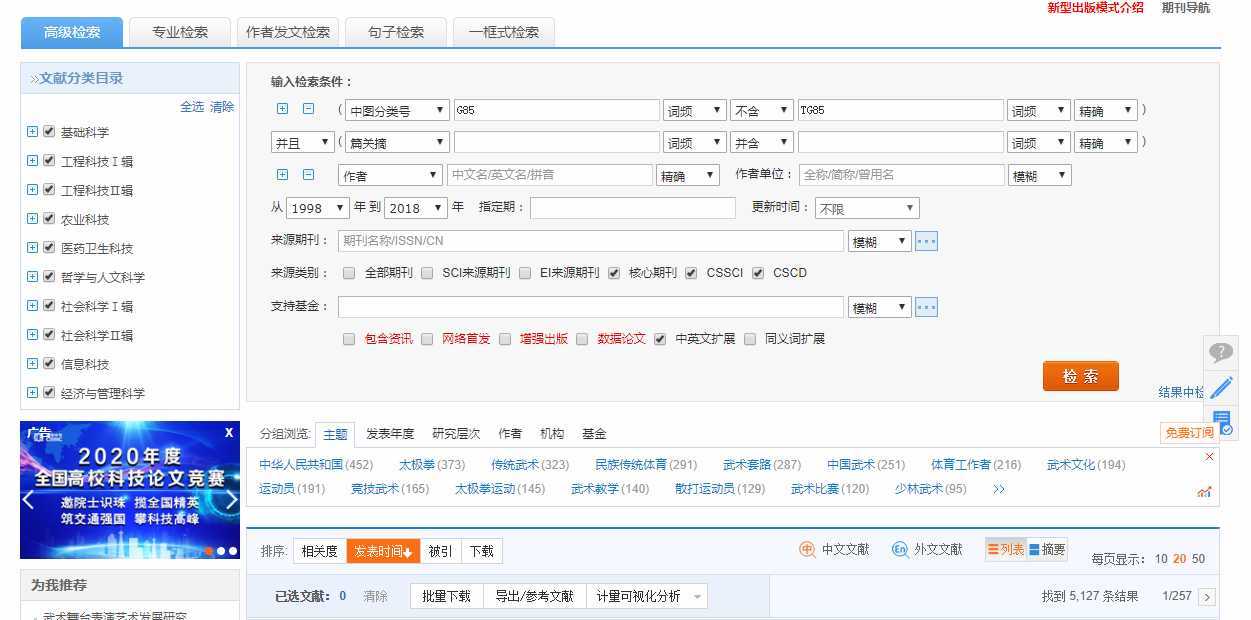Viewport: 1251px width, 620px height.
Task: Add an author row with plus icon beside 作者
Action: (x=282, y=174)
